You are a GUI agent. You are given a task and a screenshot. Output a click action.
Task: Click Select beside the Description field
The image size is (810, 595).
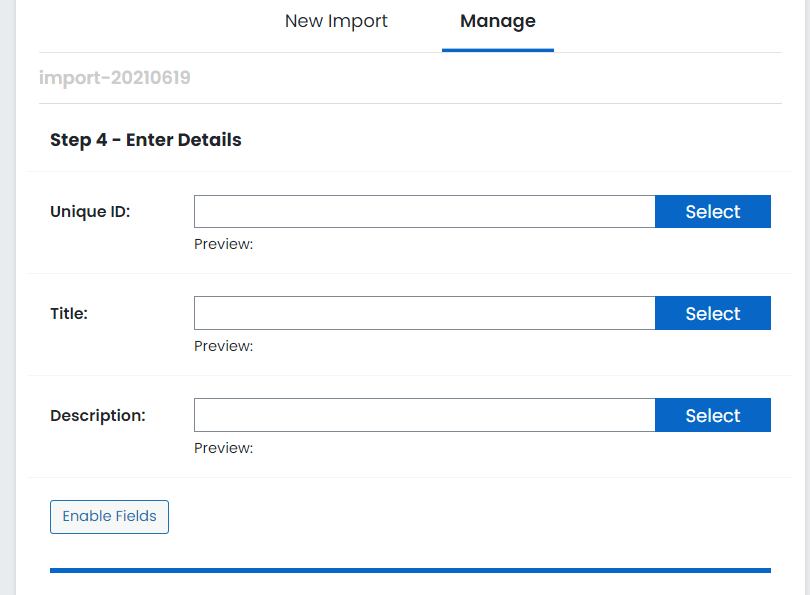712,415
